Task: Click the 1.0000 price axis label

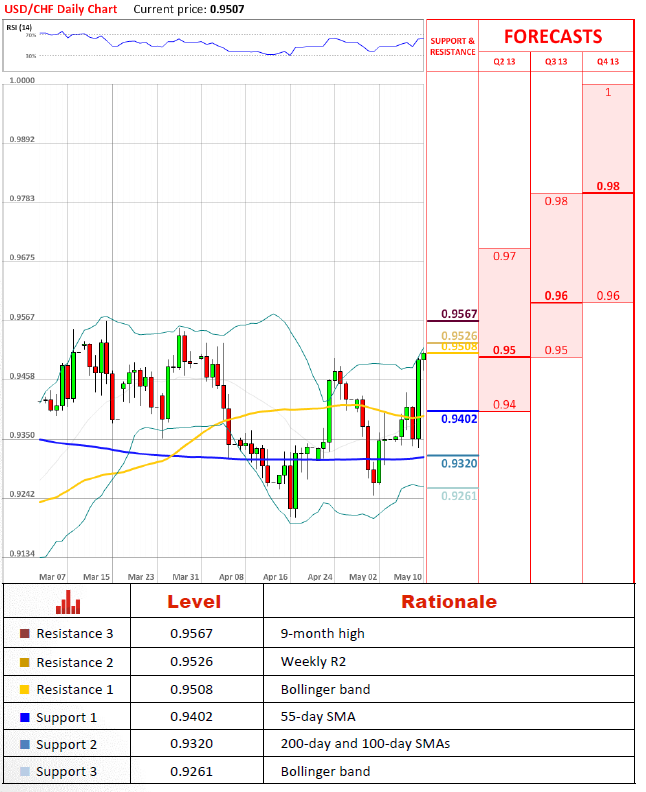Action: tap(22, 80)
